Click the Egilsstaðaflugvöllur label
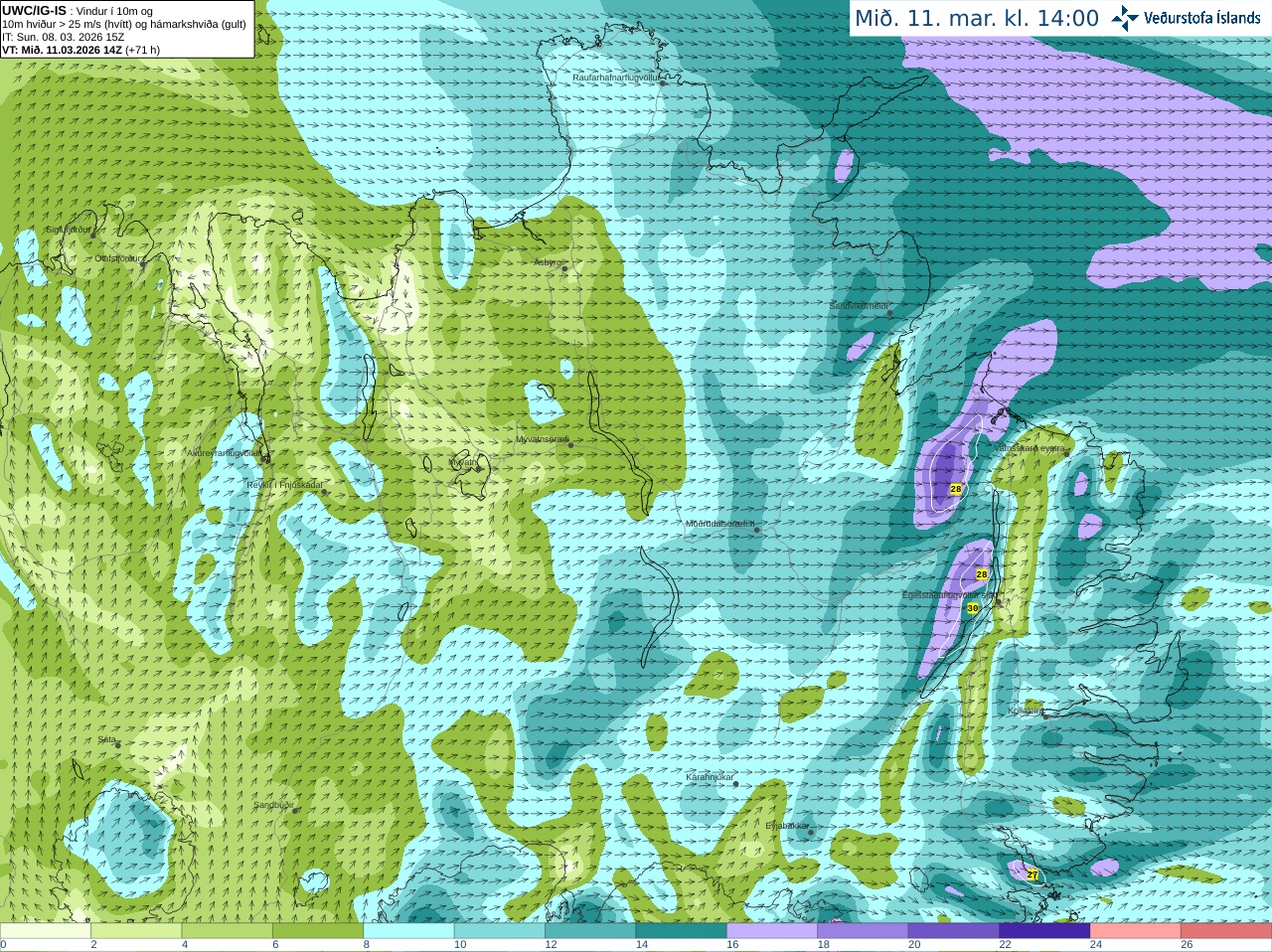 949,595
